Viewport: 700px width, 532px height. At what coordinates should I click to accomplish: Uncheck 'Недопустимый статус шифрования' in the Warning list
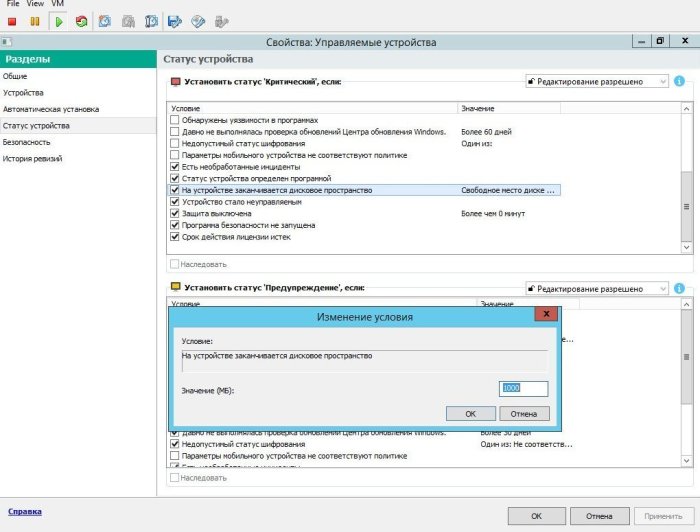point(175,444)
